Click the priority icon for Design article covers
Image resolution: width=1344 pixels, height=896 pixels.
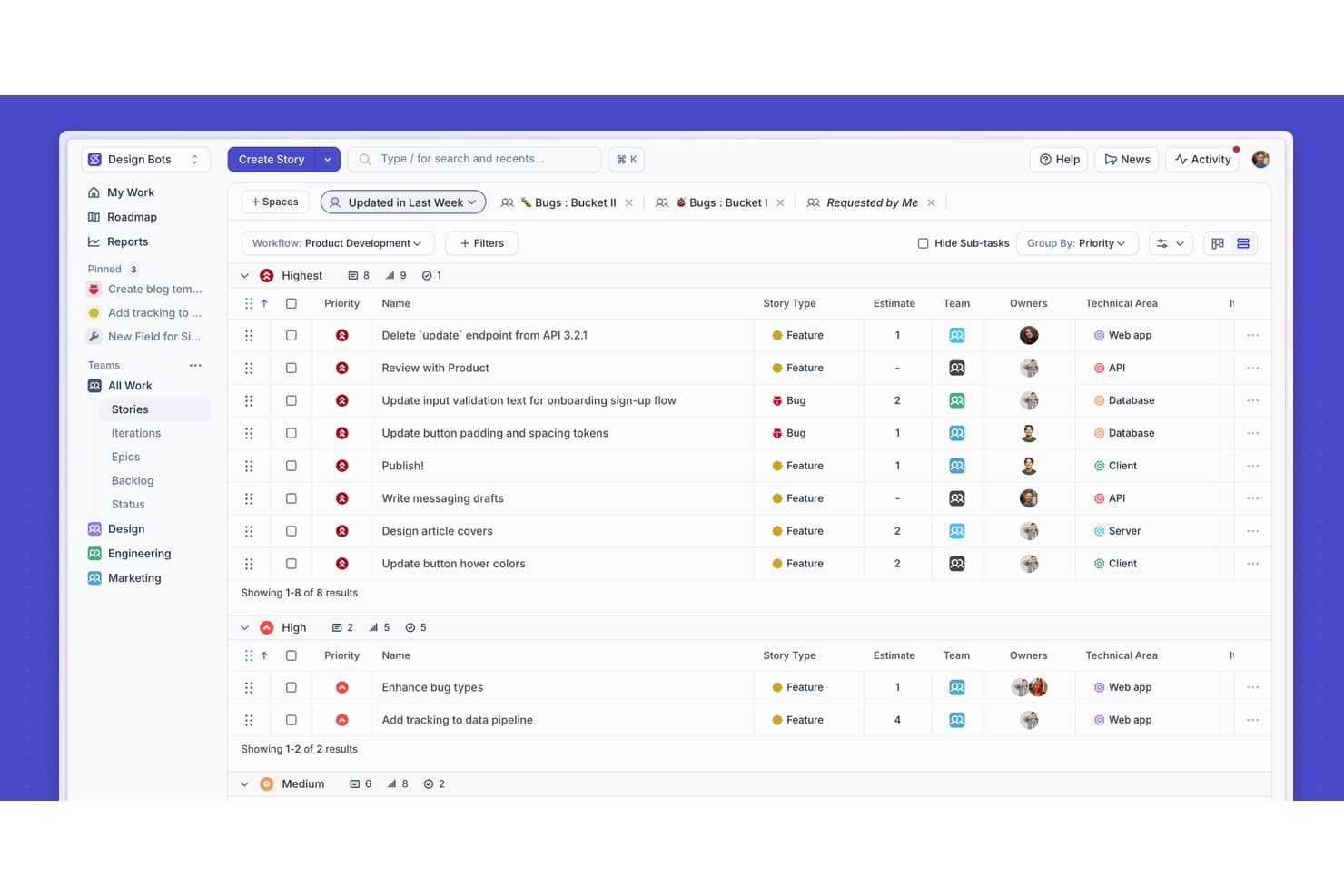[342, 531]
